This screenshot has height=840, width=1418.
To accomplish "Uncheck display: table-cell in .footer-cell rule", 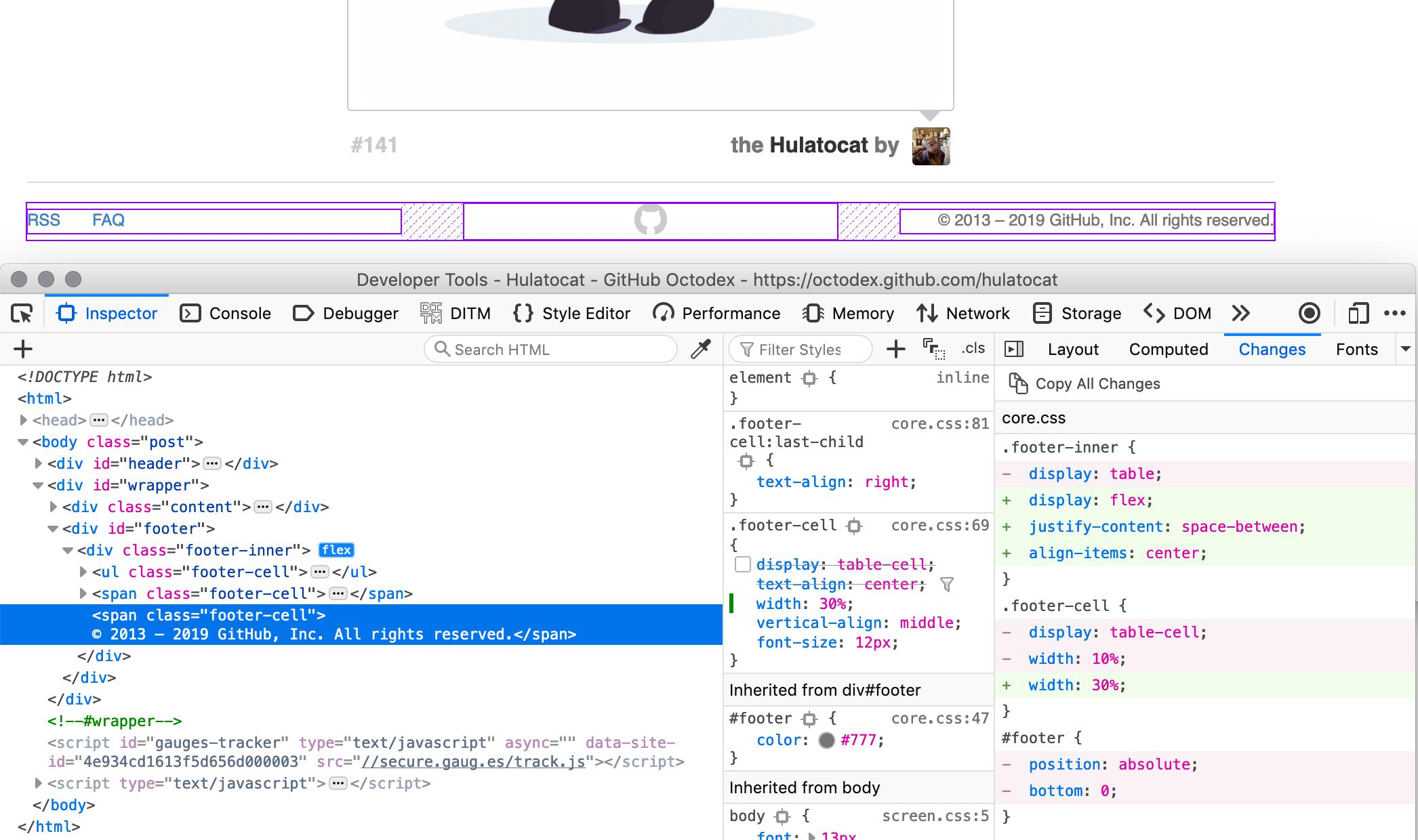I will (743, 564).
